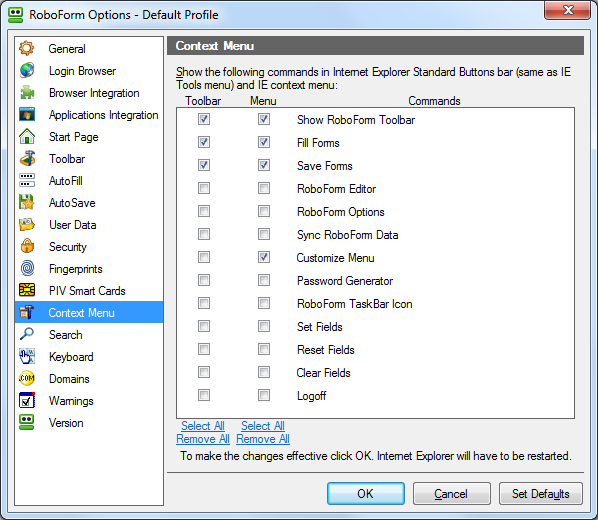
Task: Open the Browser Integration page
Action: click(x=89, y=93)
